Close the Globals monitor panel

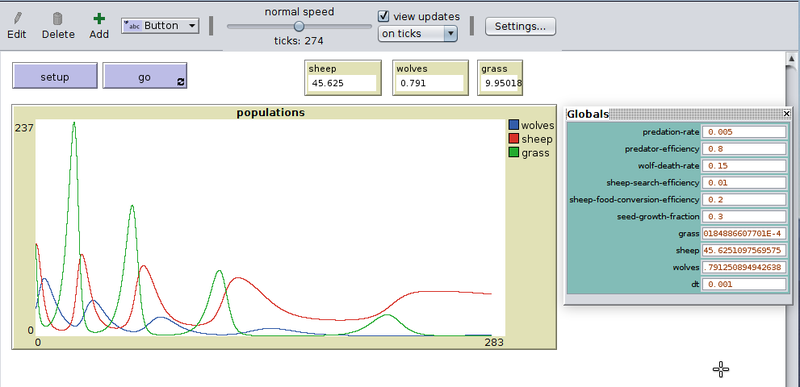point(786,114)
